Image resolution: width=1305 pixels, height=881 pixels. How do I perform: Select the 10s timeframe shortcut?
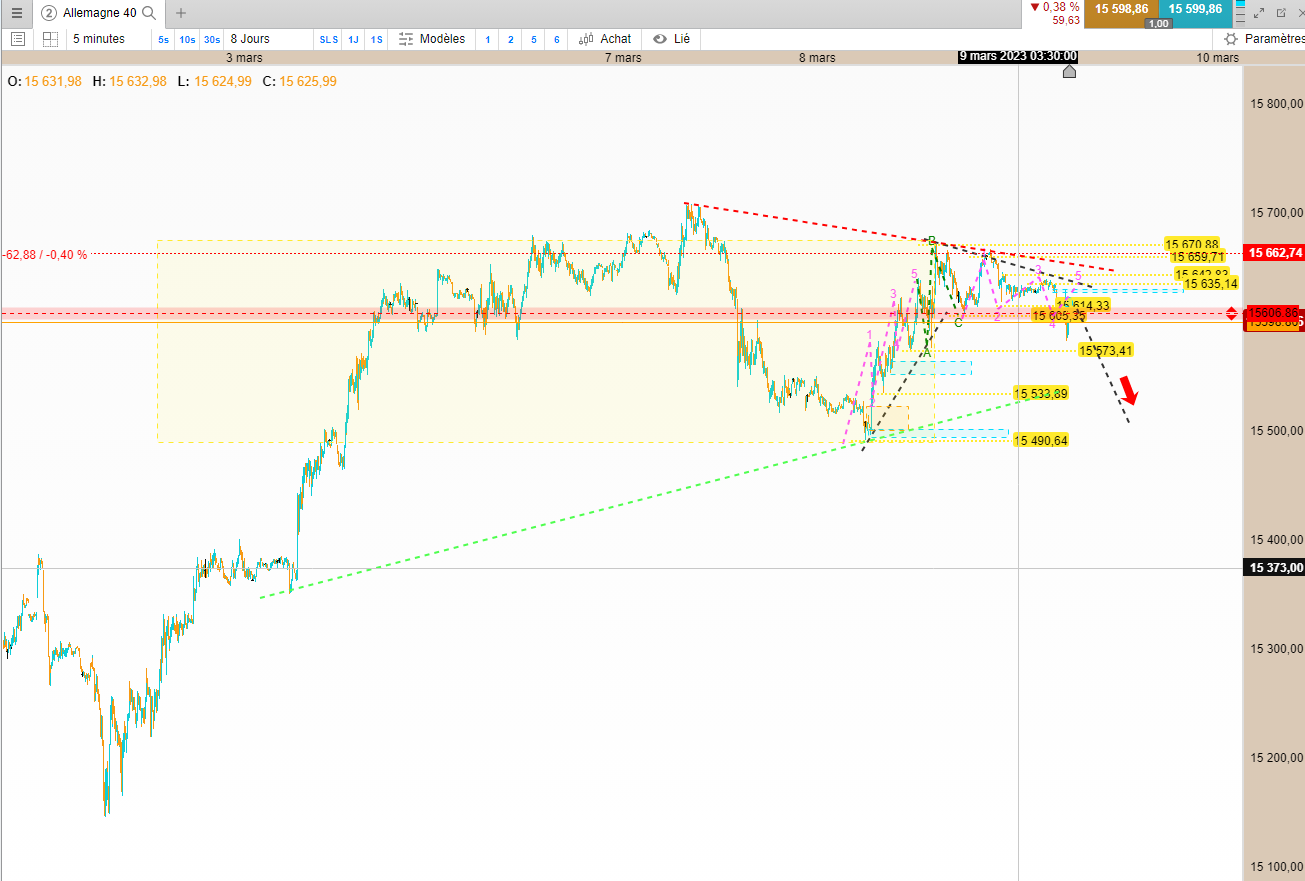click(187, 39)
